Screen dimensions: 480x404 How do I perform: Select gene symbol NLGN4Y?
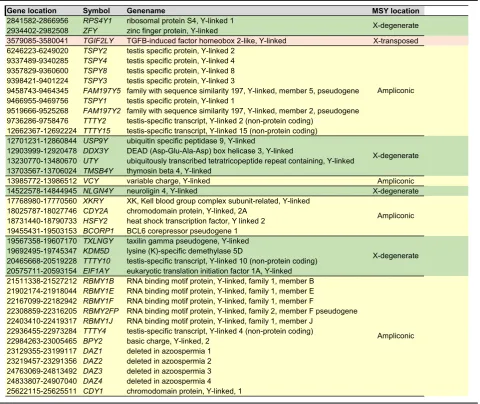98,191
